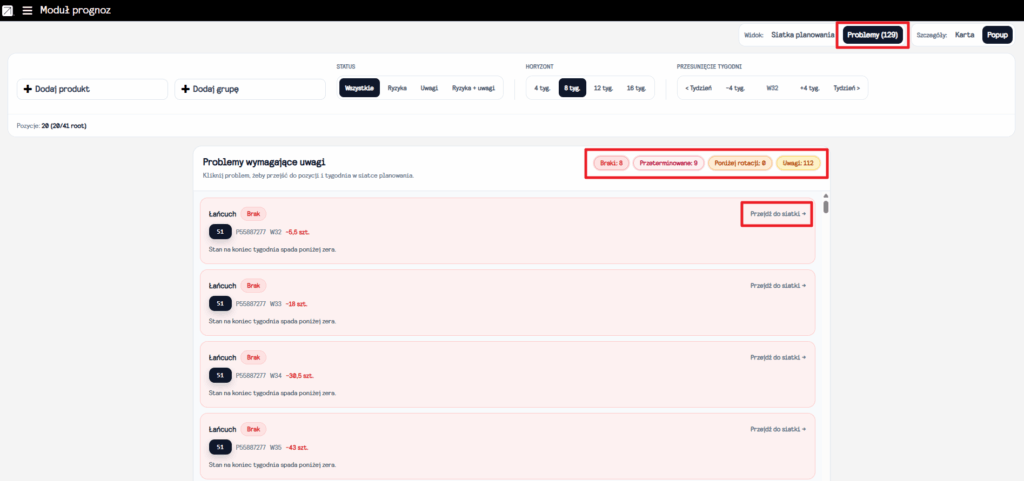This screenshot has width=1024, height=481.
Task: Click the -43 szt. value
Action: [296, 447]
